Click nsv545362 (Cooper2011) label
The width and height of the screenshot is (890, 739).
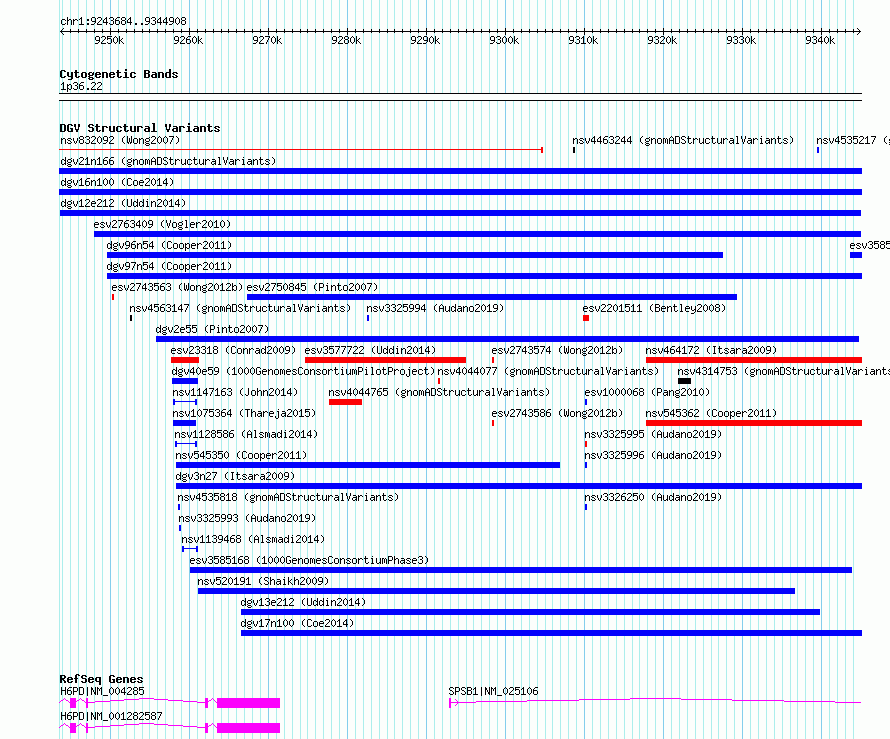click(x=711, y=413)
